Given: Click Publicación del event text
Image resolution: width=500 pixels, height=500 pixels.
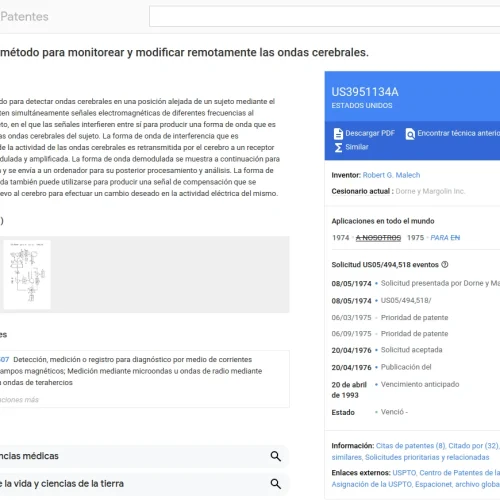Looking at the screenshot, I should (406, 367).
